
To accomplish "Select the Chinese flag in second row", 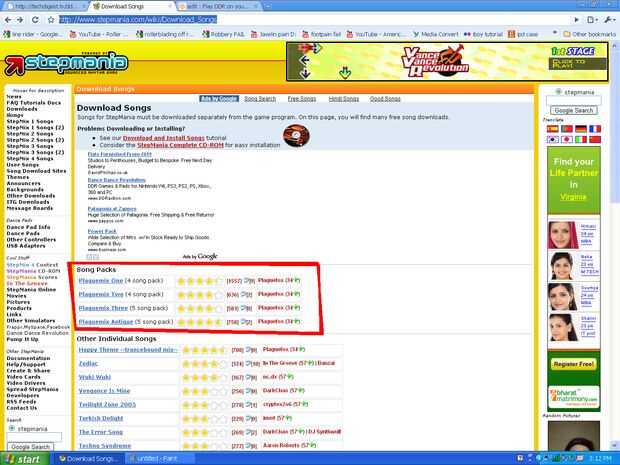I will pyautogui.click(x=595, y=139).
